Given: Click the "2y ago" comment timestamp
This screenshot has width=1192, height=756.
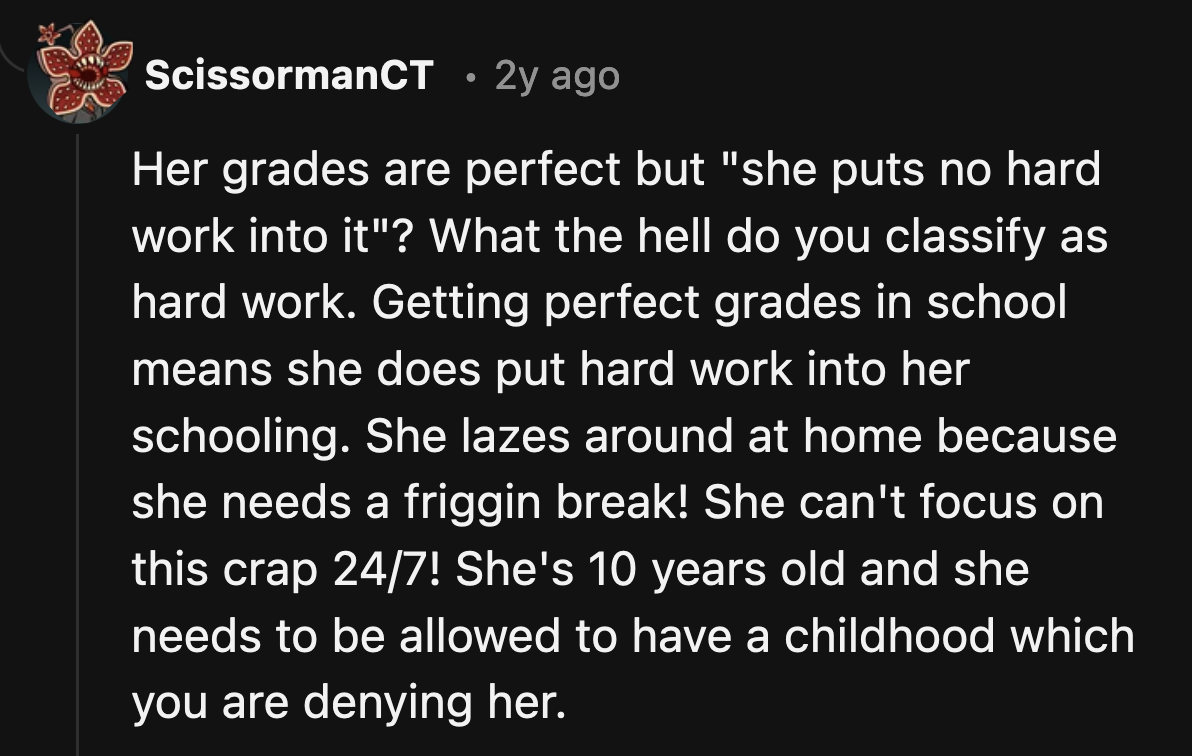Looking at the screenshot, I should [x=557, y=76].
